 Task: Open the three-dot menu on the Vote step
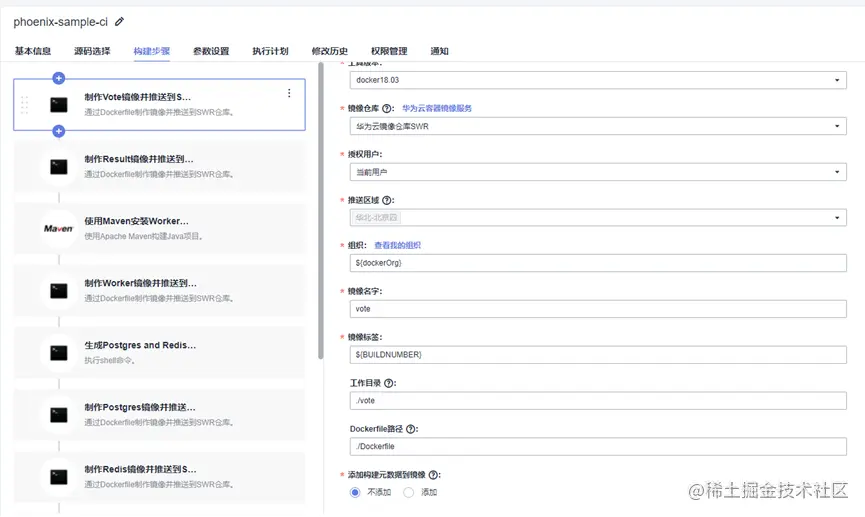point(289,93)
